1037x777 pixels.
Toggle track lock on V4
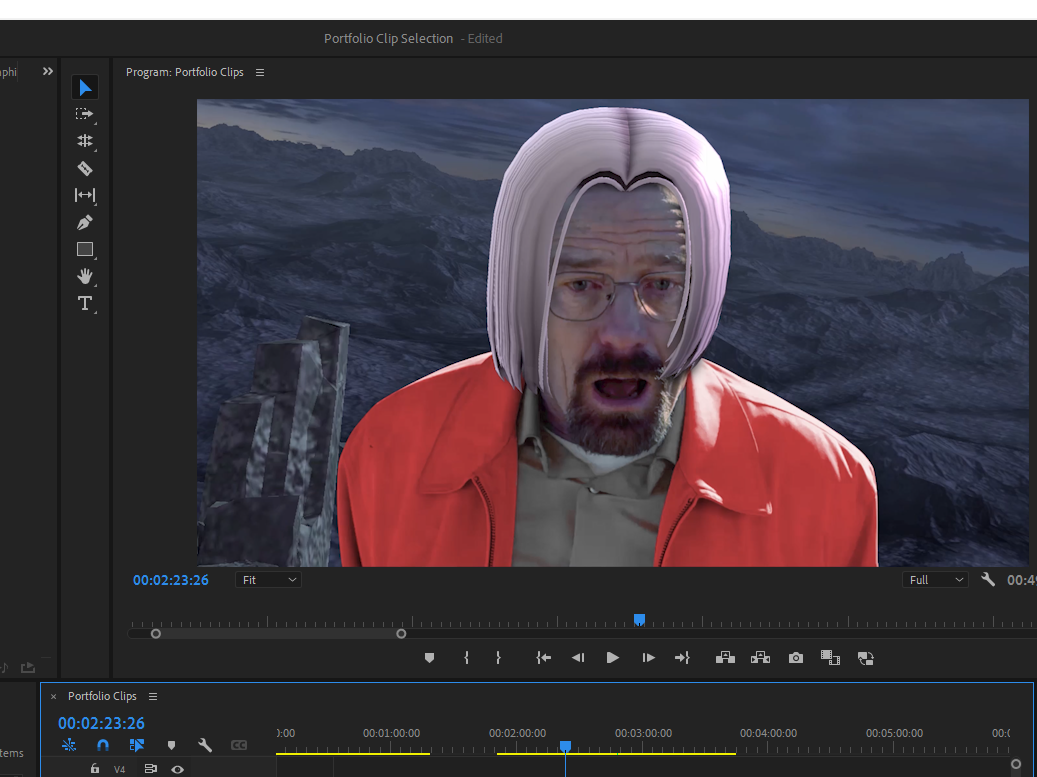[95, 768]
